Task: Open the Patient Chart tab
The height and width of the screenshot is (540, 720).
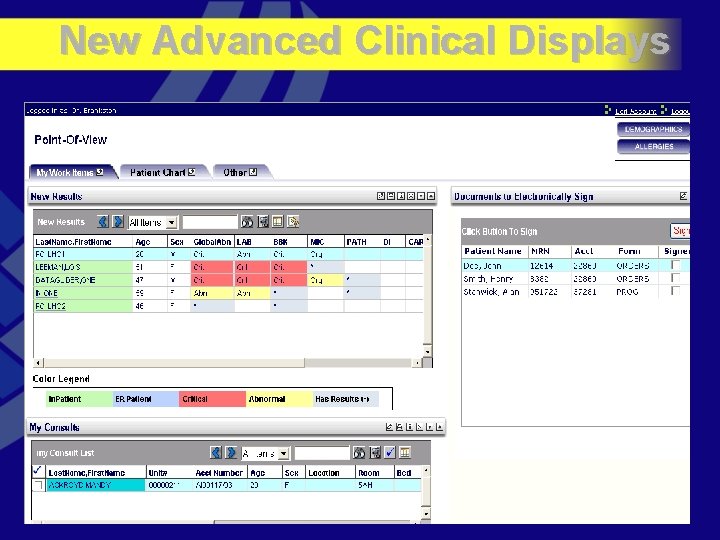Action: [x=163, y=172]
